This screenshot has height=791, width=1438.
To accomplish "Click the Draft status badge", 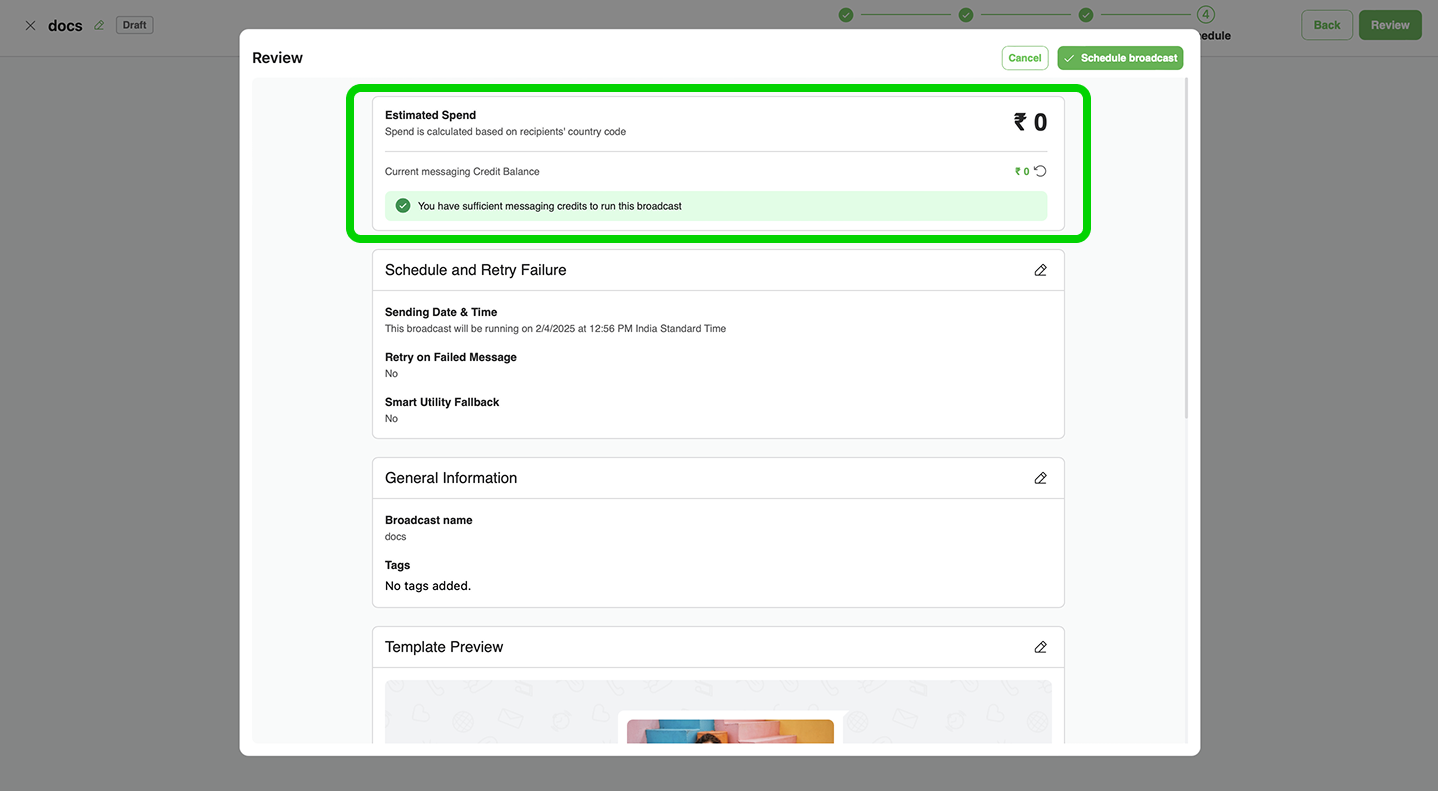I will [134, 25].
